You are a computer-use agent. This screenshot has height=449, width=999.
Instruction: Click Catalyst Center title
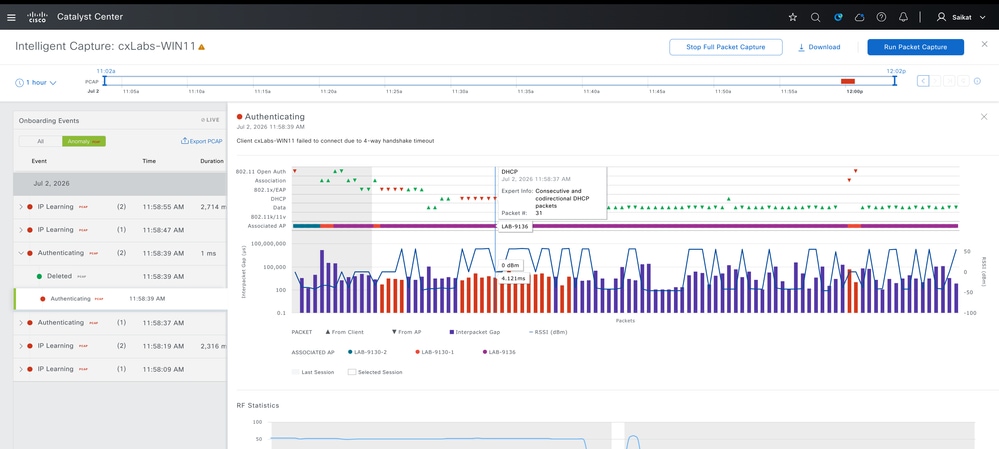tap(90, 17)
